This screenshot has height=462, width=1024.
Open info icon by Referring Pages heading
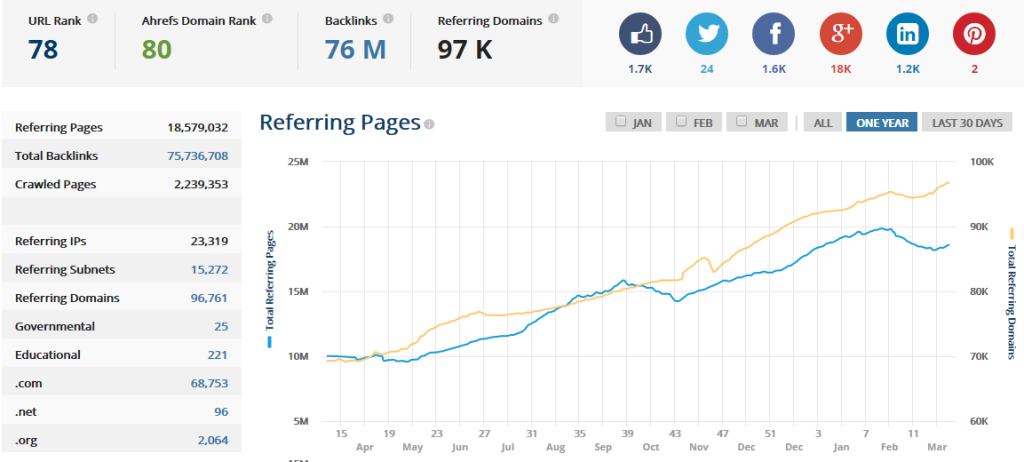click(429, 125)
